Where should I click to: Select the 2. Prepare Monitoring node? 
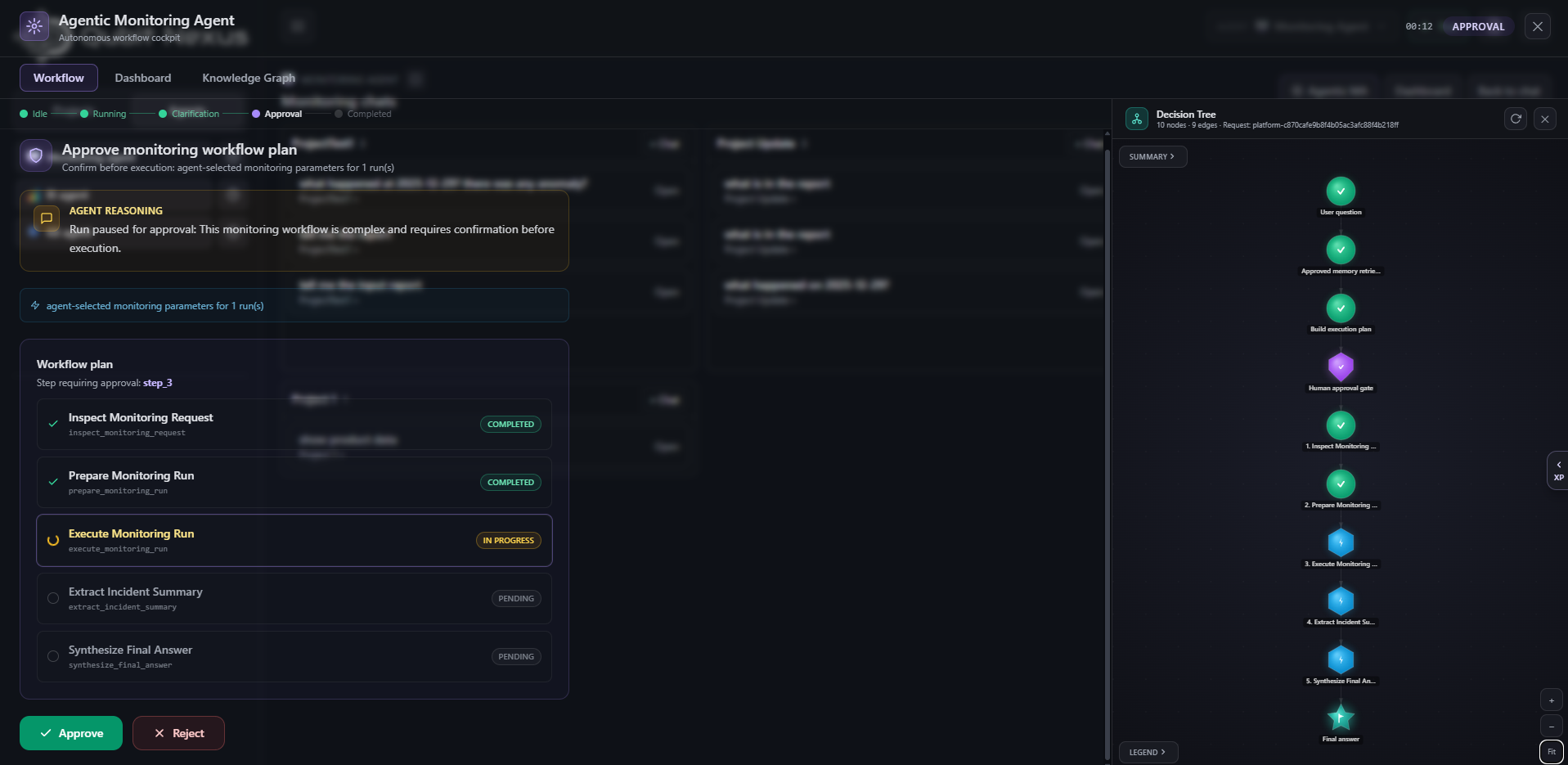click(x=1341, y=484)
